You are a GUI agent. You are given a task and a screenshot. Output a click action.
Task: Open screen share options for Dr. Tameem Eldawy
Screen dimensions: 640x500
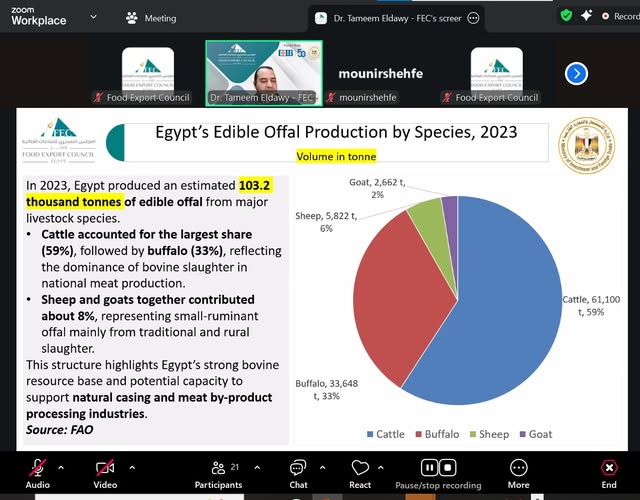473,17
